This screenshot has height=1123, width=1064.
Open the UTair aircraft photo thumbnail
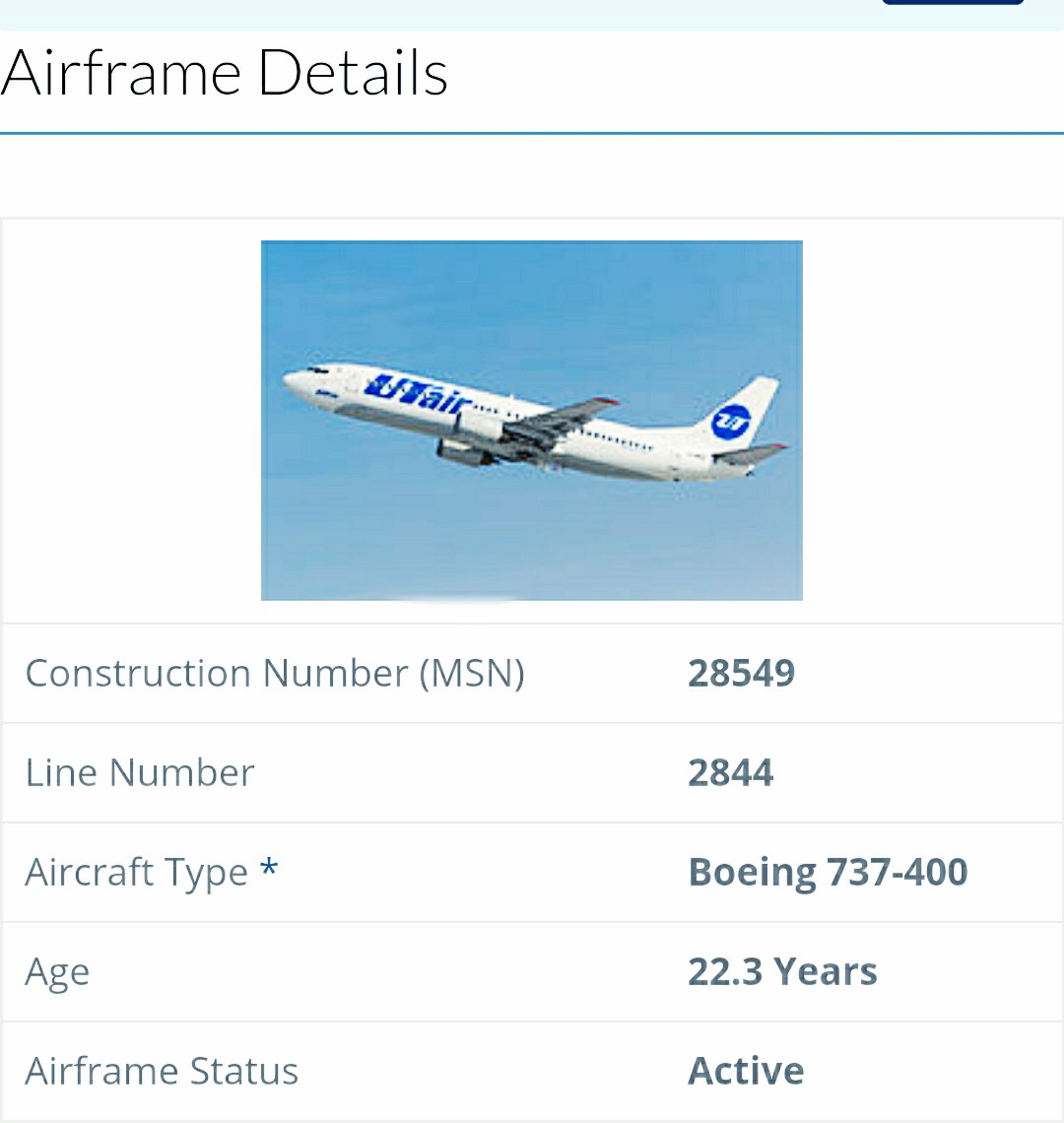(x=532, y=421)
